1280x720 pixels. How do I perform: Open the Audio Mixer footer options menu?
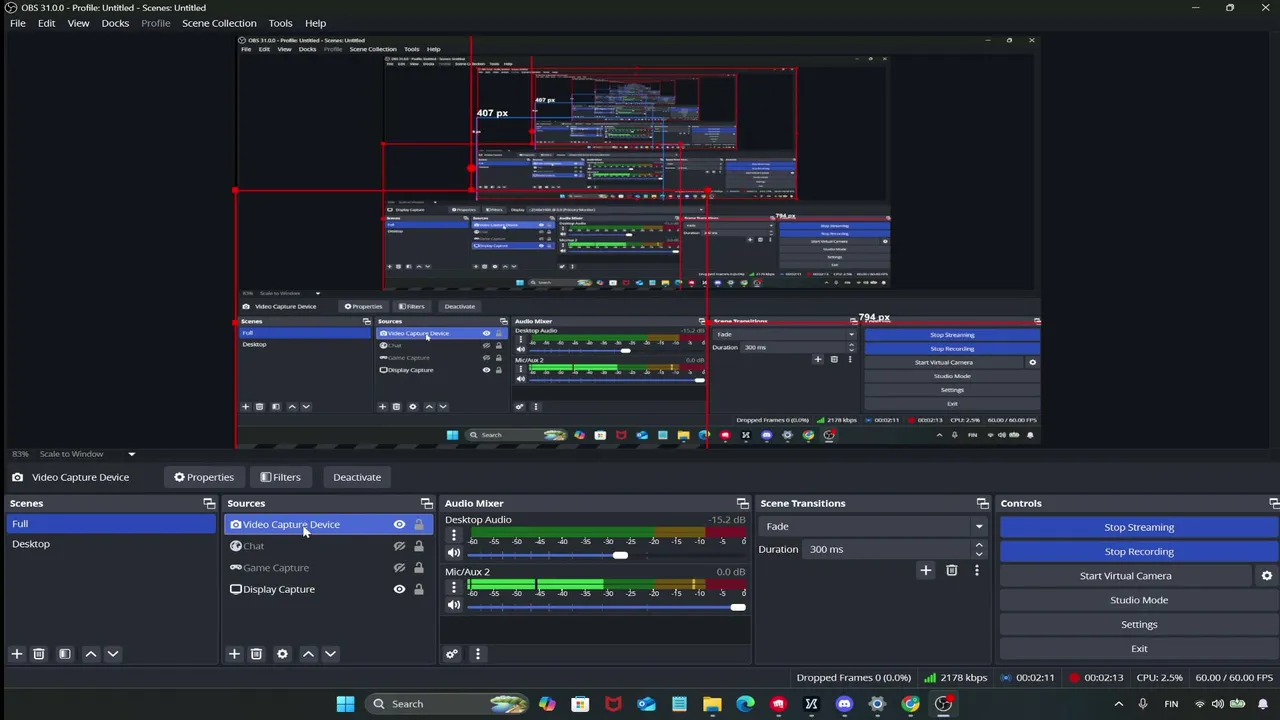478,654
